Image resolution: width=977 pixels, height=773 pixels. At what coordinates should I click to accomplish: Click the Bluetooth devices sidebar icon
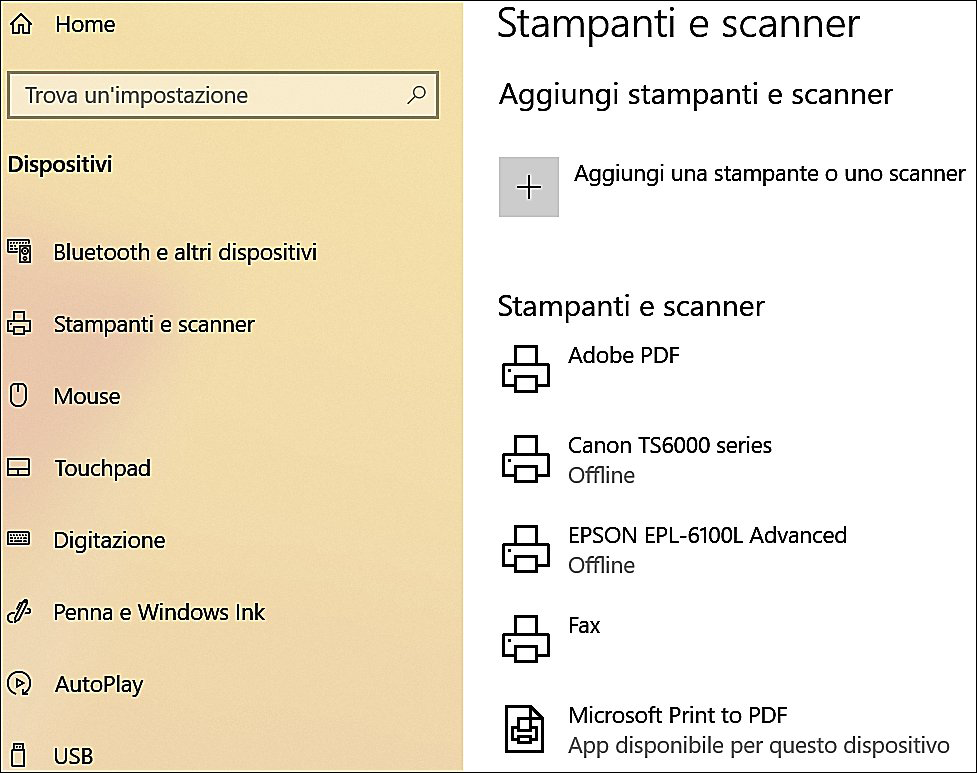[19, 251]
